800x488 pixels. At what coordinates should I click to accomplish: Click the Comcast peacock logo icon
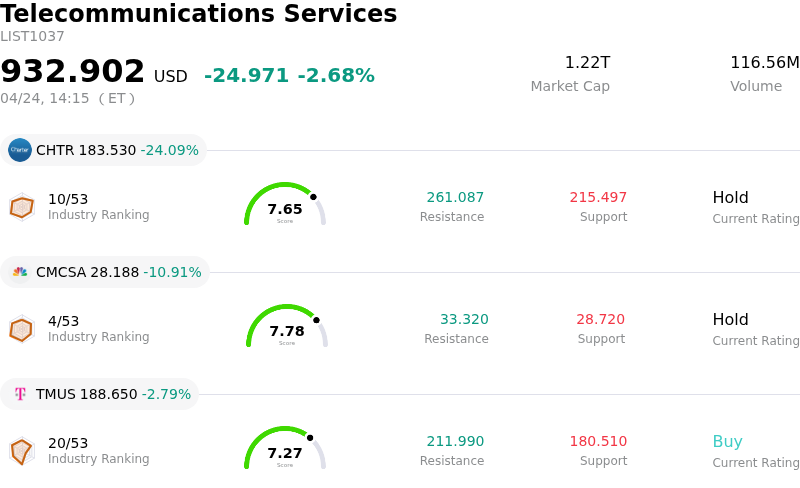20,272
